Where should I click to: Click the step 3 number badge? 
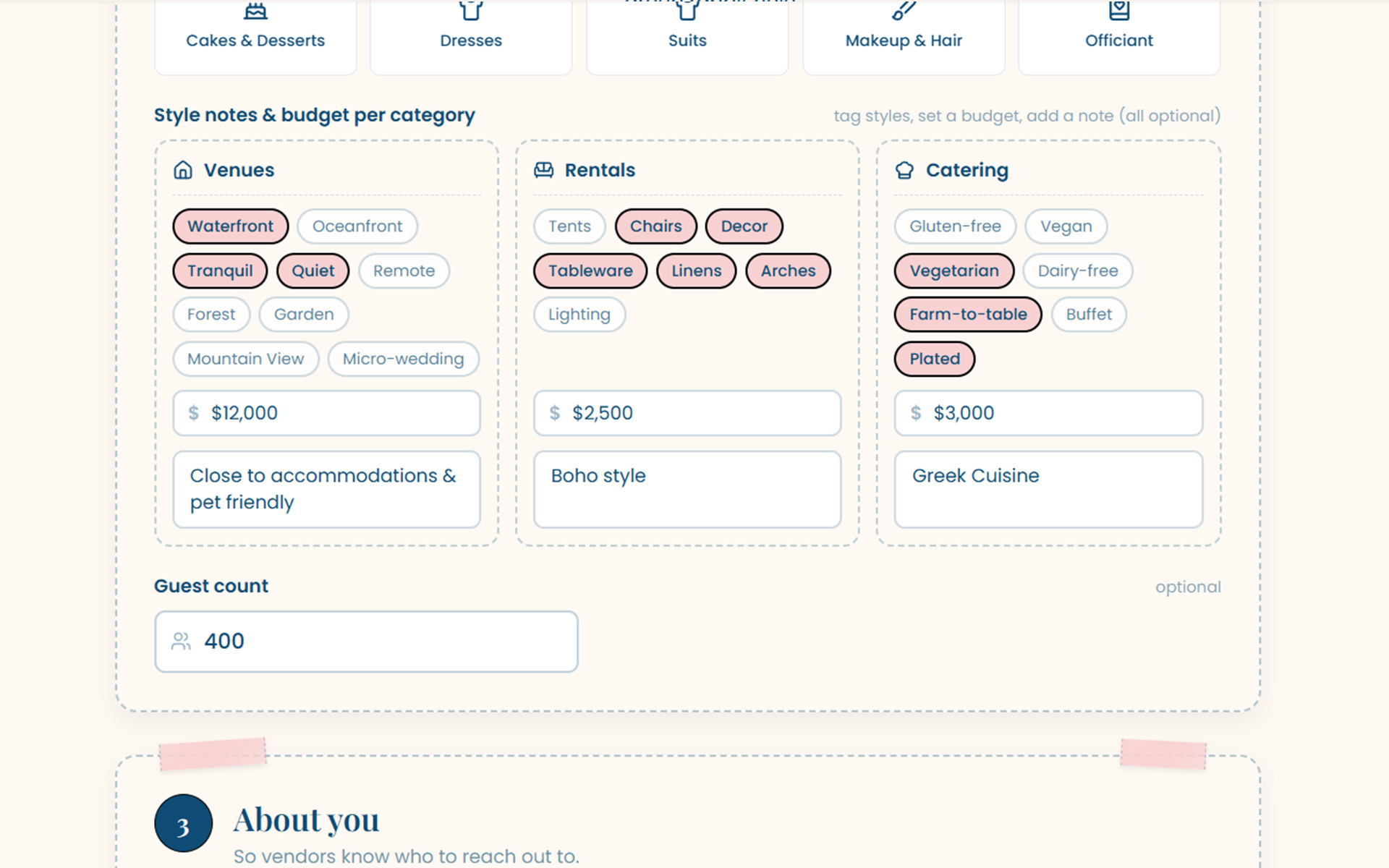tap(183, 823)
